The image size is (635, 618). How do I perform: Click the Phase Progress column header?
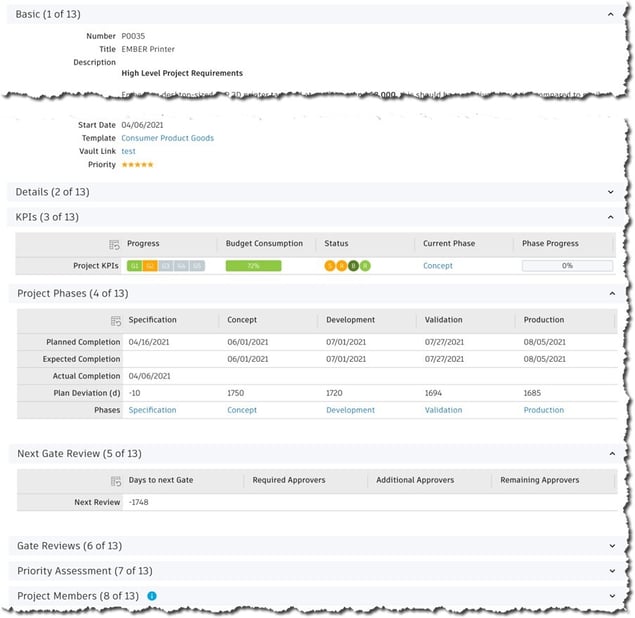[x=550, y=244]
